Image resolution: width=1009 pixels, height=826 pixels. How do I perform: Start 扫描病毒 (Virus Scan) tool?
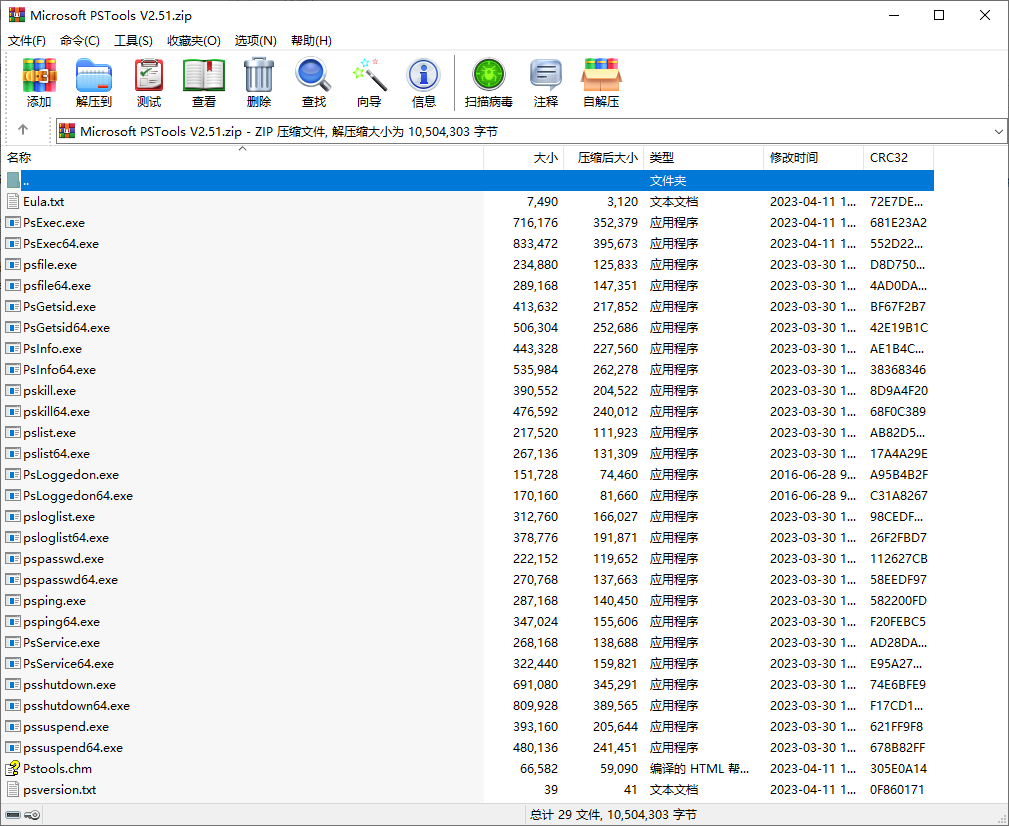489,82
